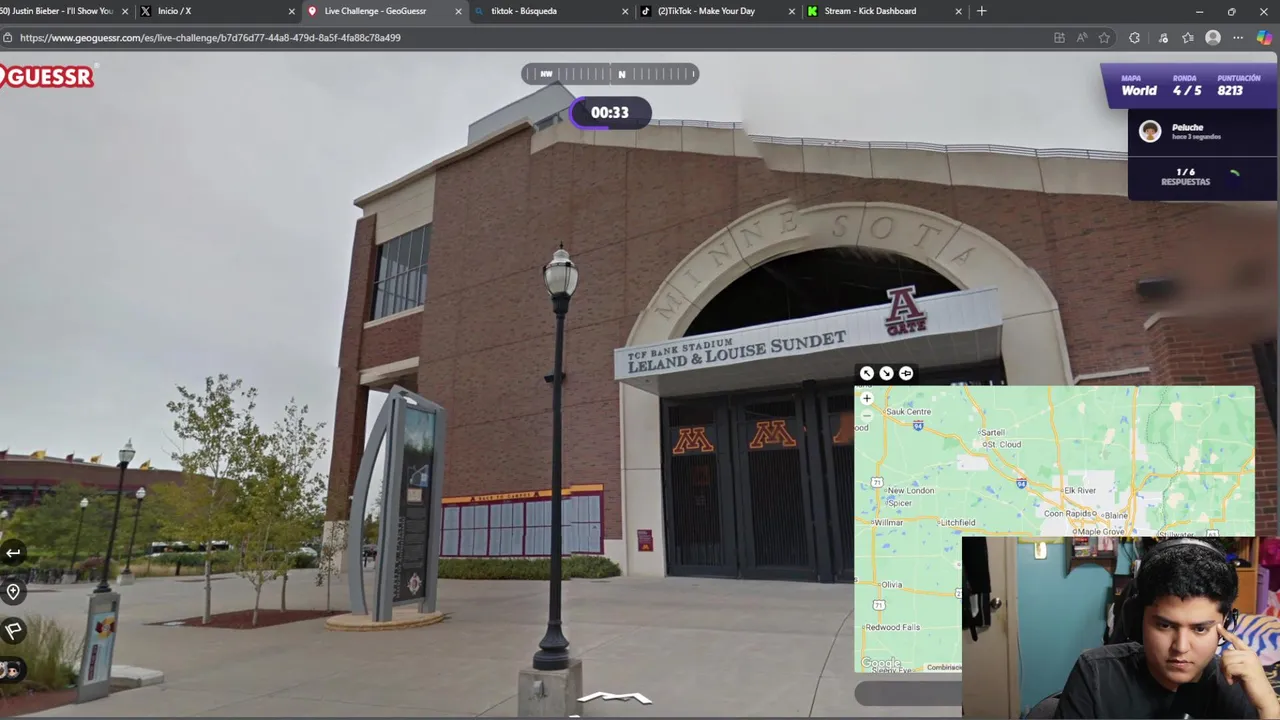This screenshot has width=1280, height=720.
Task: Place guess on Elk River
Action: (x=1081, y=490)
